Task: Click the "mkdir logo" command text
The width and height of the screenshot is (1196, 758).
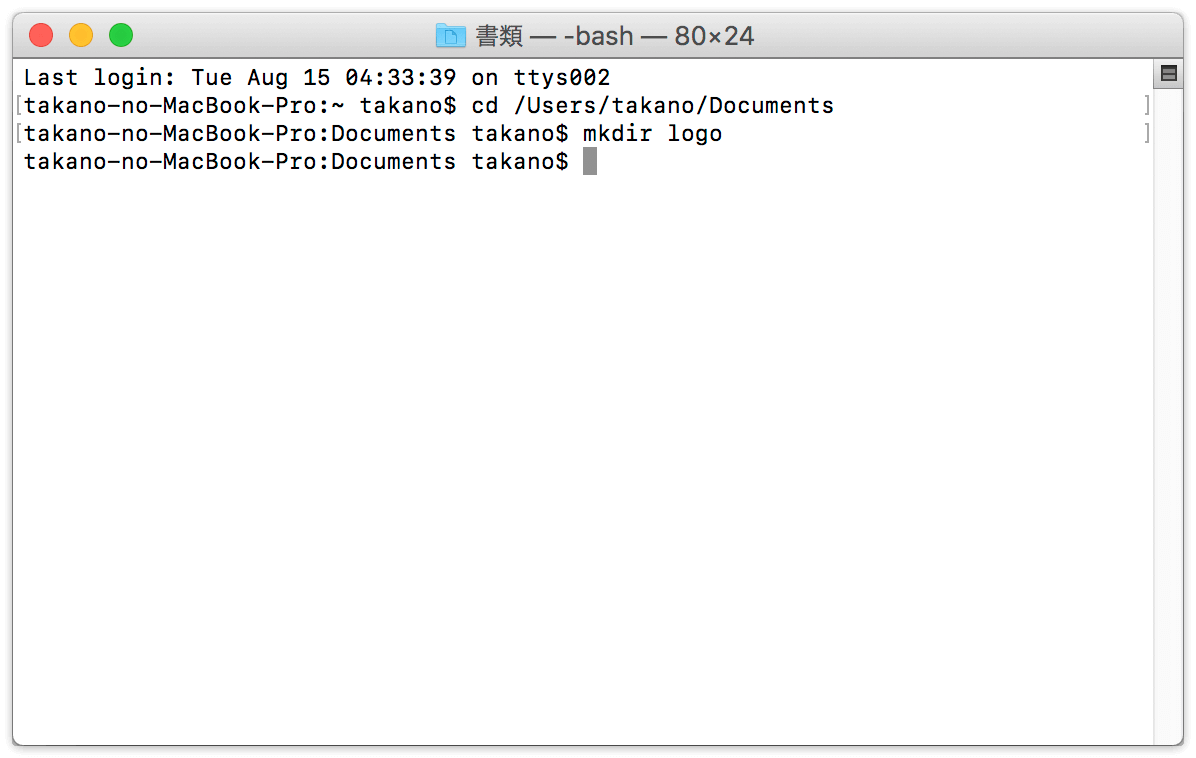Action: tap(652, 133)
